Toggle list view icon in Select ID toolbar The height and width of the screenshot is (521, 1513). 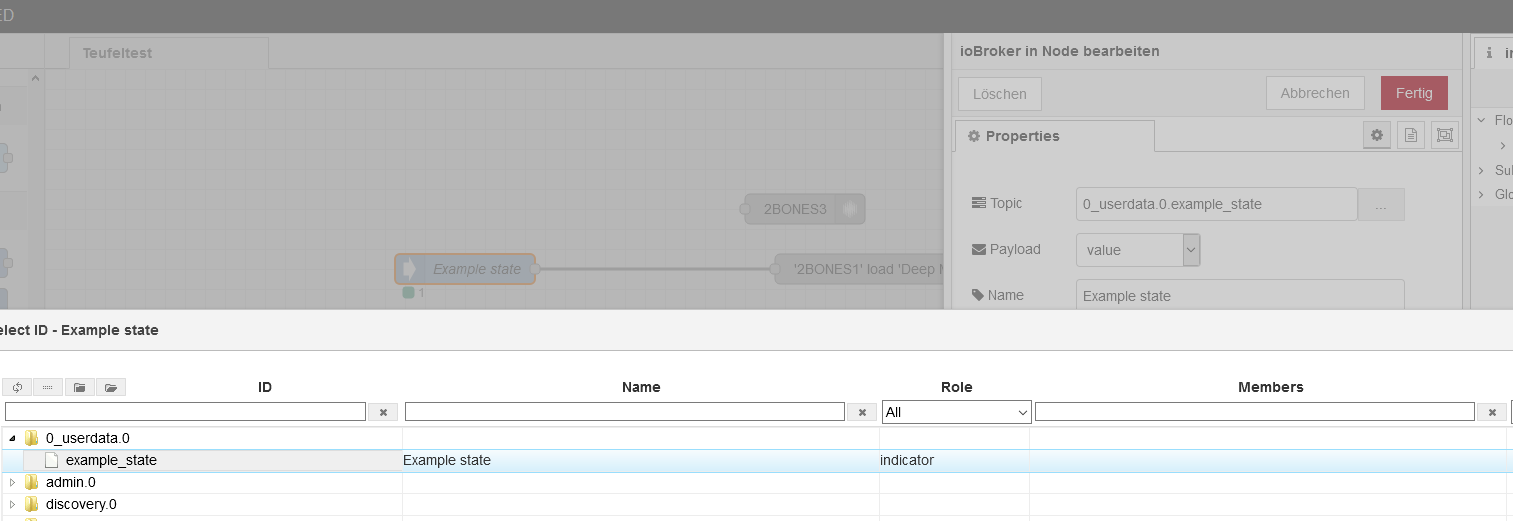click(x=48, y=387)
